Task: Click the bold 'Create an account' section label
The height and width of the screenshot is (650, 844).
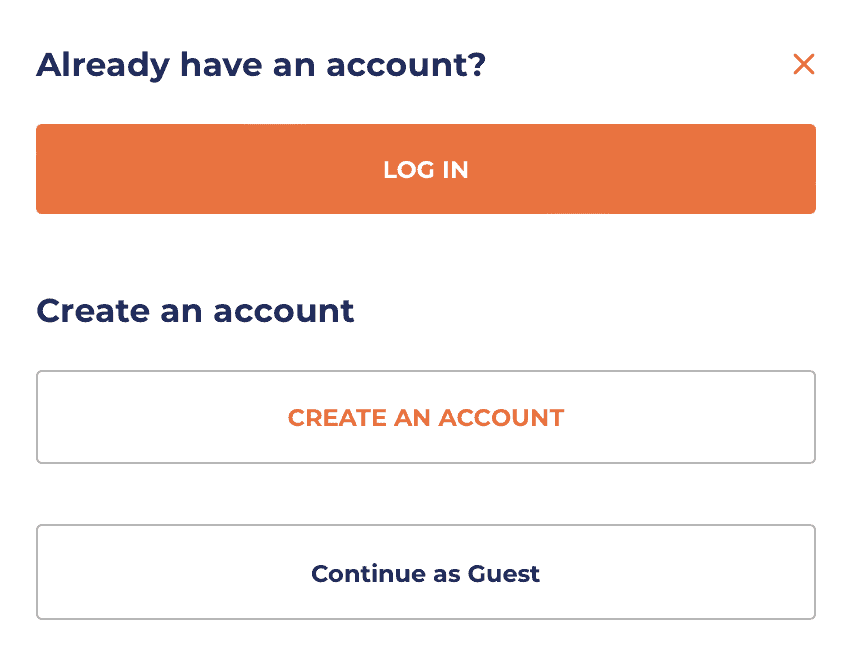Action: 195,310
